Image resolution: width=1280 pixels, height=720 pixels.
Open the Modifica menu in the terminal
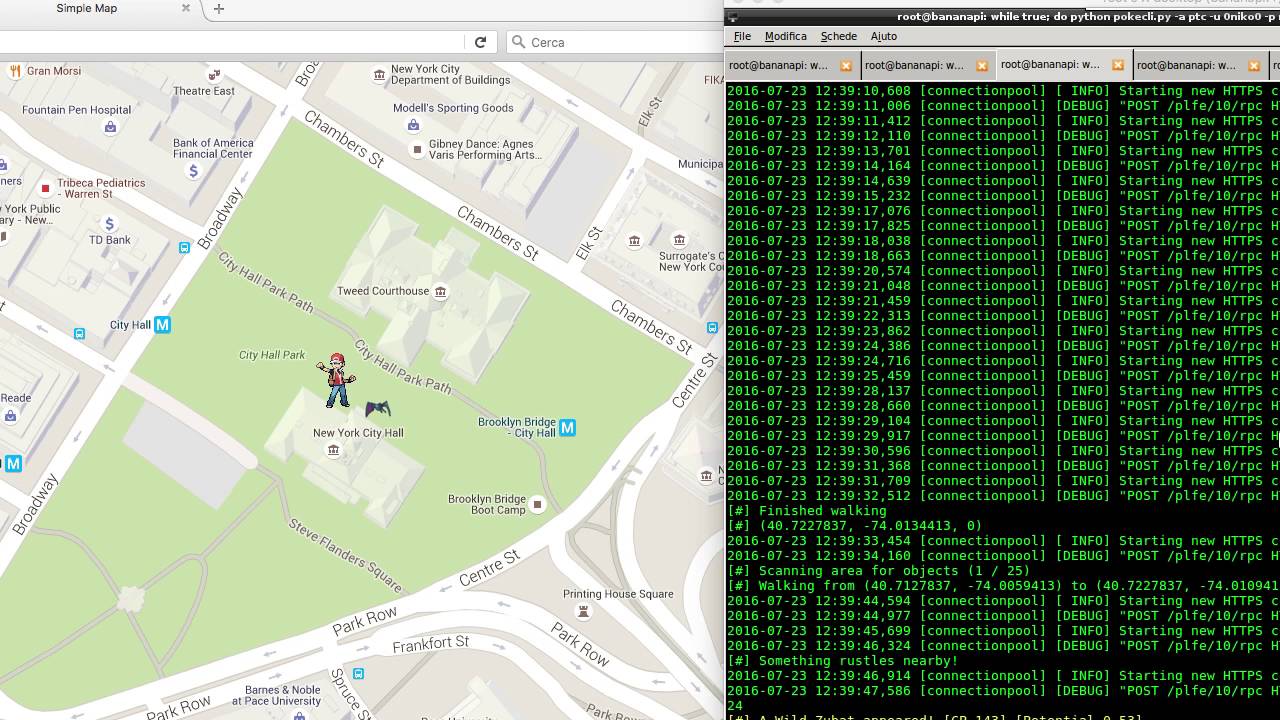(x=786, y=36)
